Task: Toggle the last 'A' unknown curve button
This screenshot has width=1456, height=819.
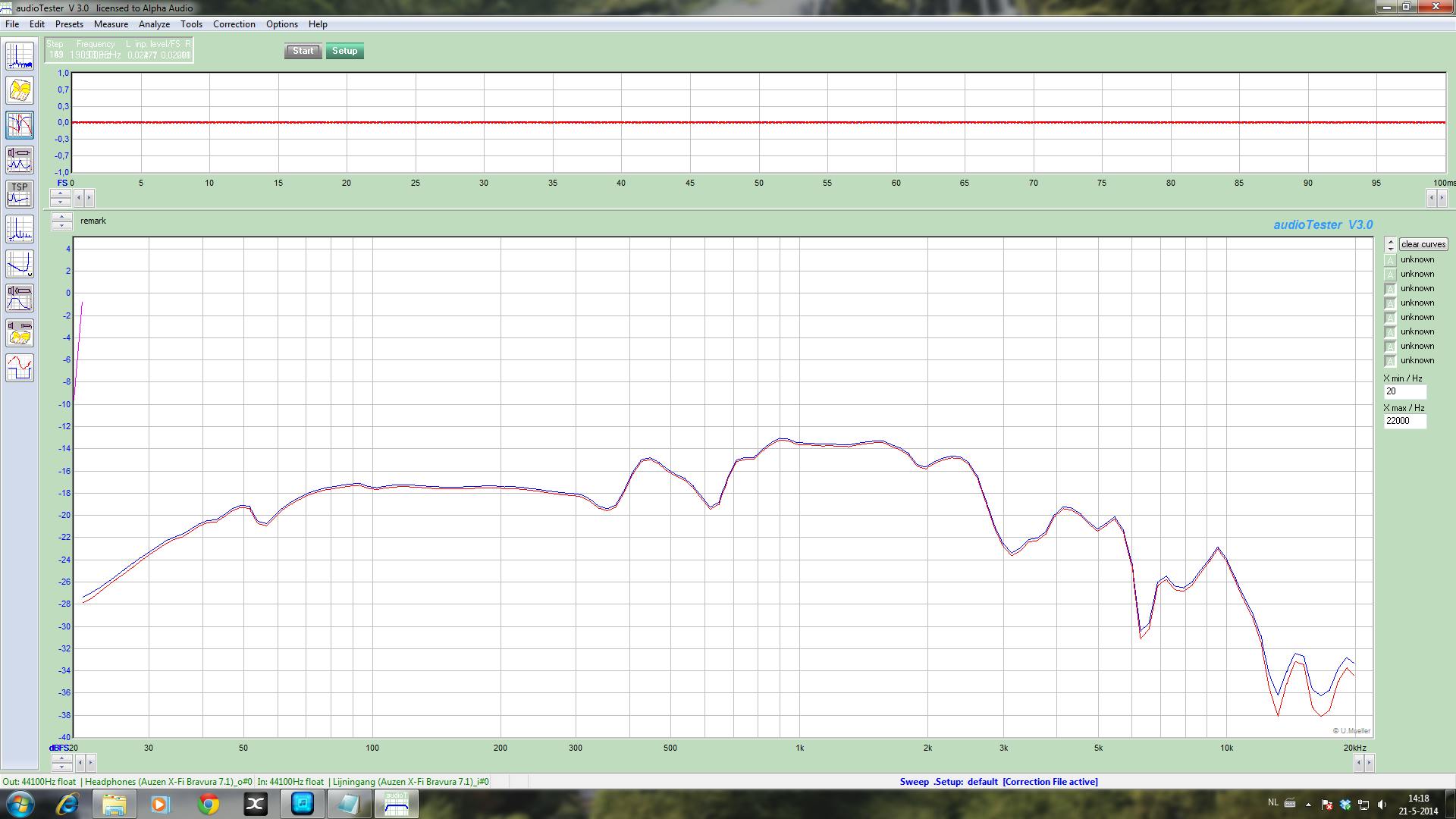Action: coord(1390,361)
